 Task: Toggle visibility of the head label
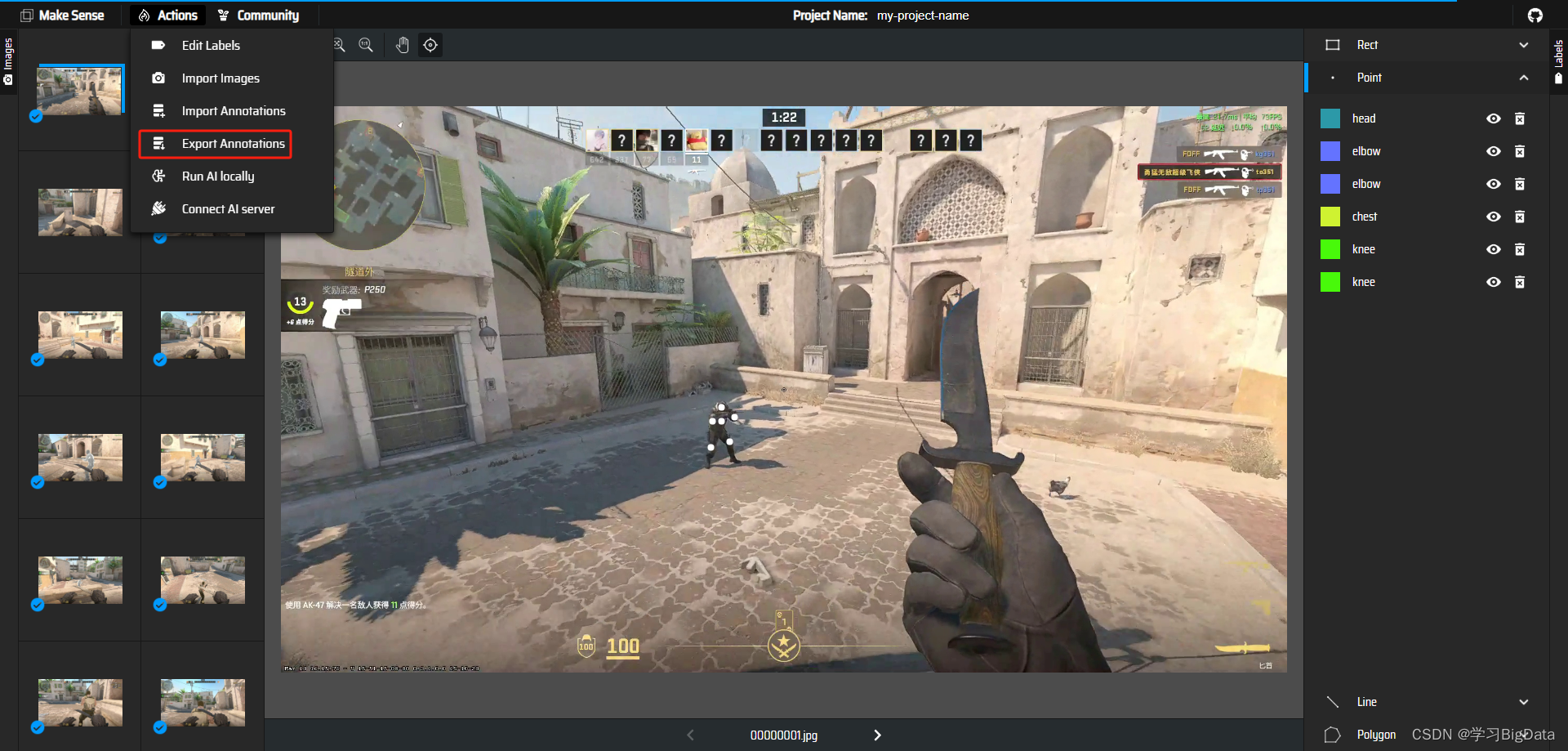point(1494,118)
